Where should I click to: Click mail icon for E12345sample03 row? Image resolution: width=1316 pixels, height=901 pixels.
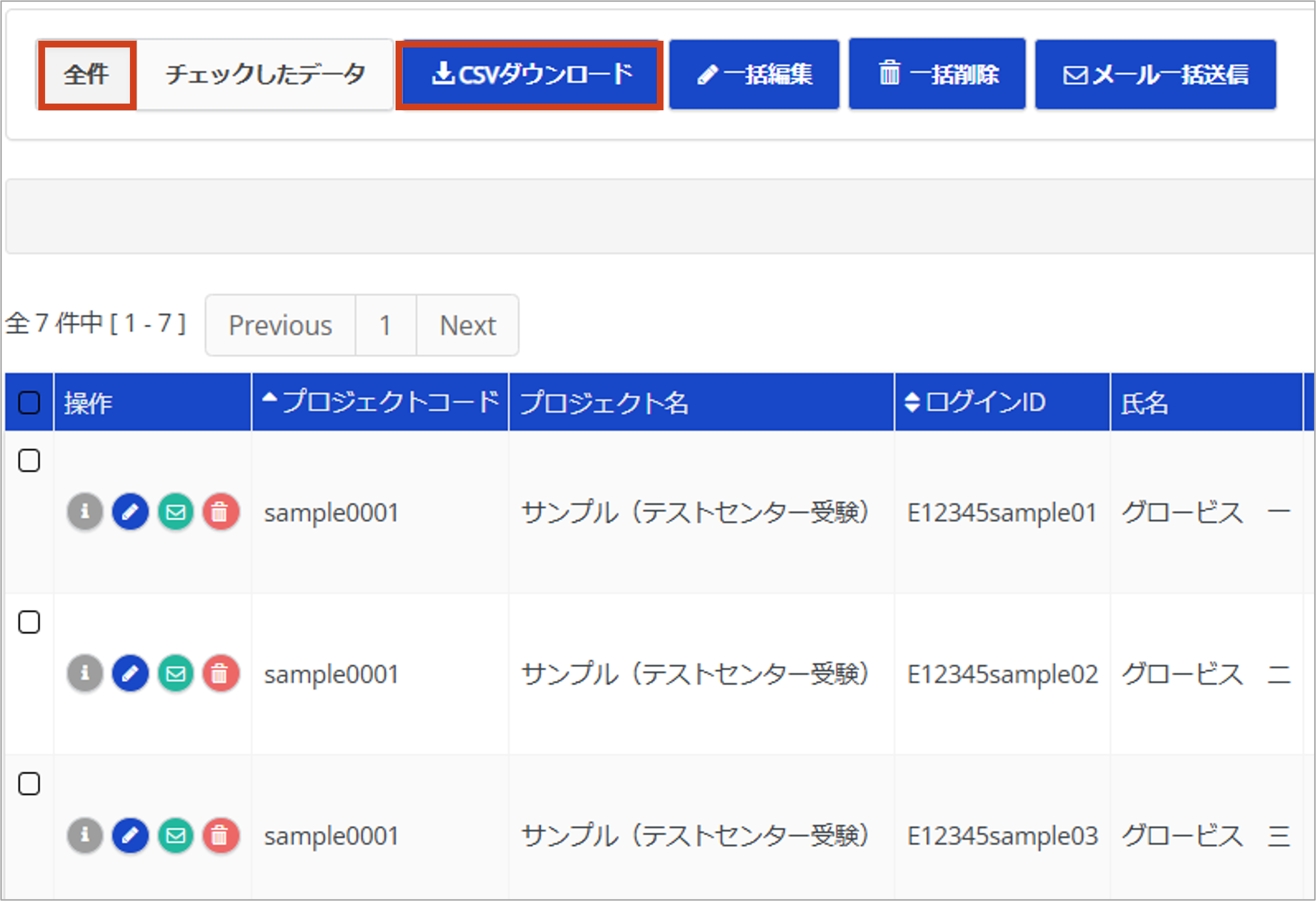(176, 835)
